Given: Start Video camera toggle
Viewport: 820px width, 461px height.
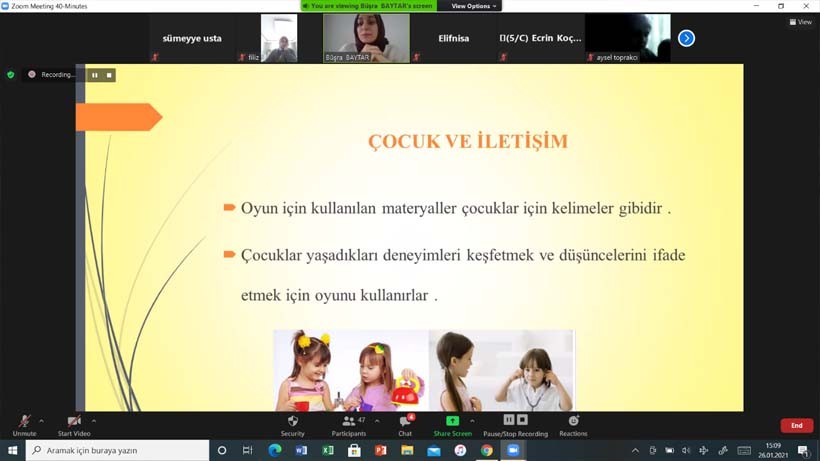Looking at the screenshot, I should (x=74, y=425).
